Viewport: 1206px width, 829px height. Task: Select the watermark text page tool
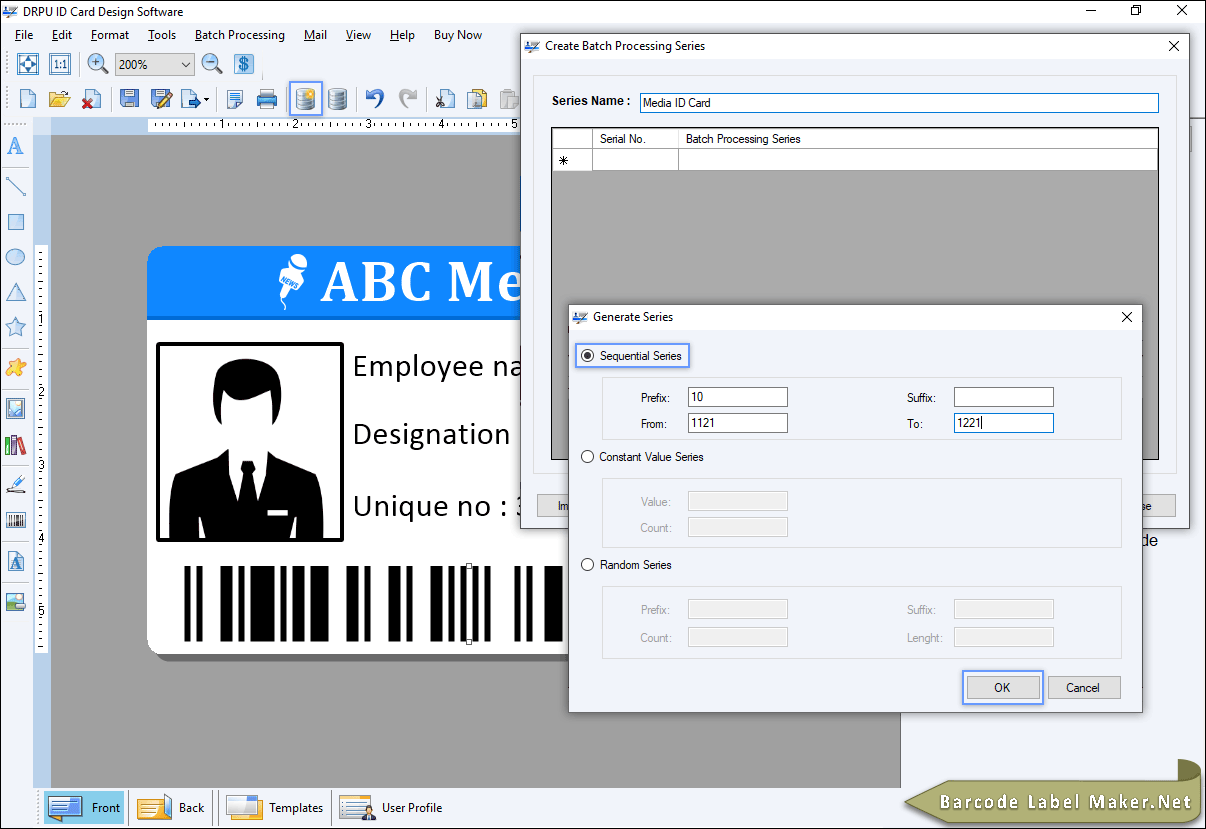[16, 562]
